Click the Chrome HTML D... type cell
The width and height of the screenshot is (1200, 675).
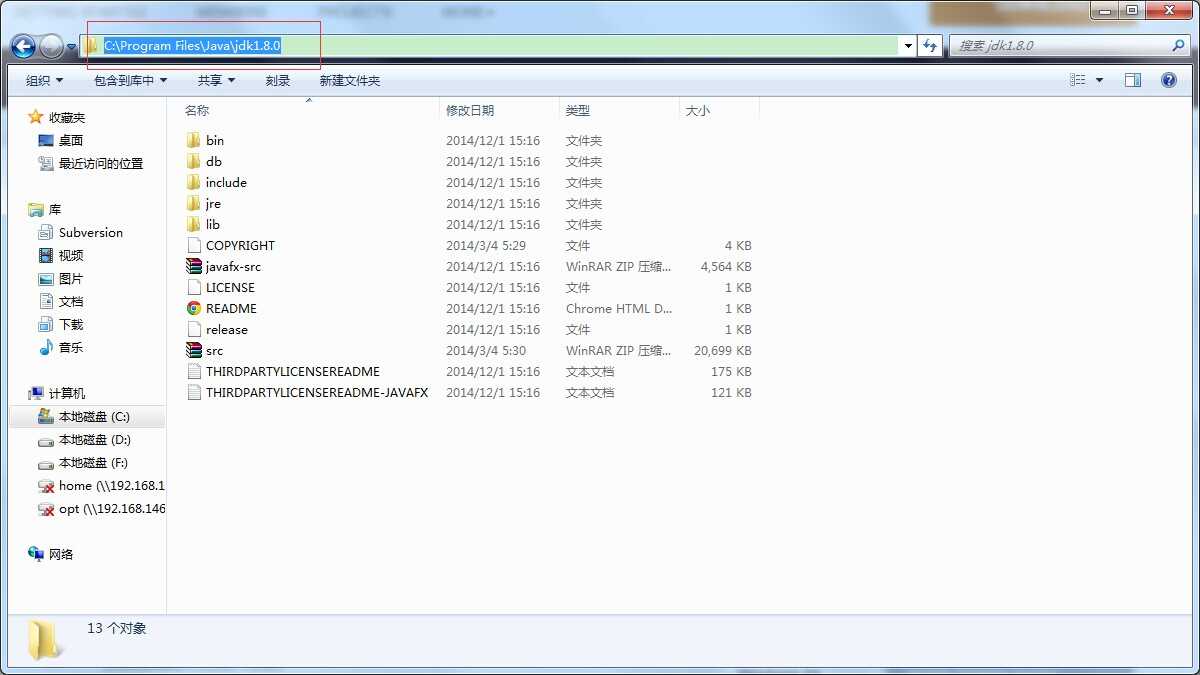pos(619,308)
